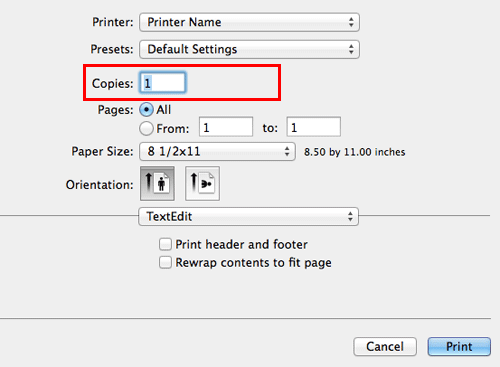The height and width of the screenshot is (367, 500).
Task: Select portrait orientation icon
Action: point(157,184)
